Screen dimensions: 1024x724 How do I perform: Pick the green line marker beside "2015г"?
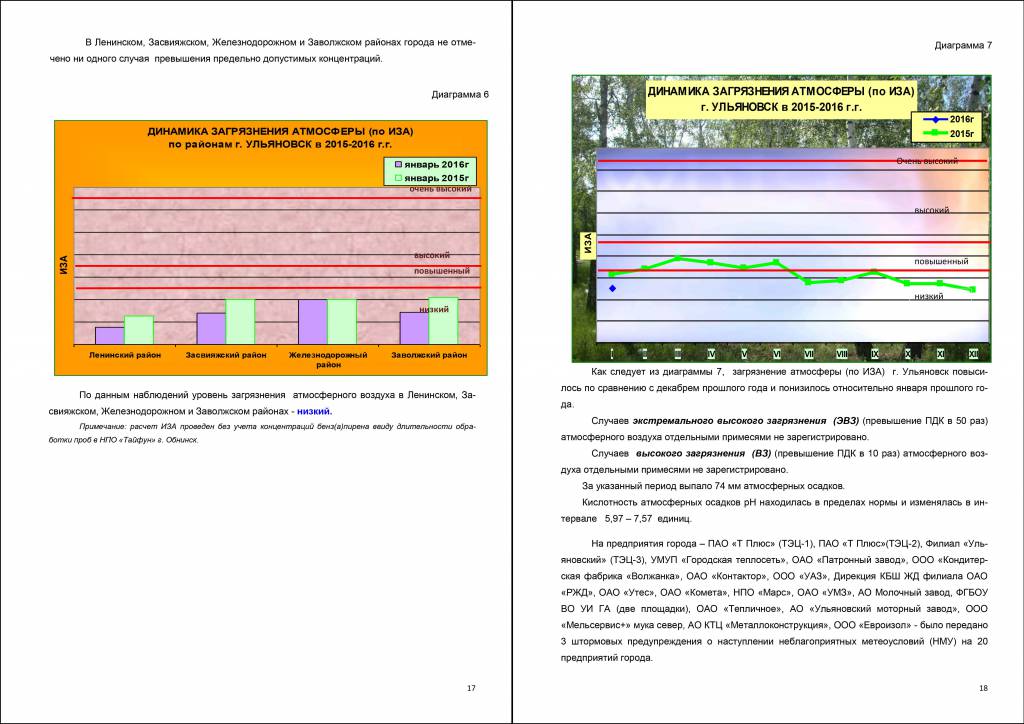pos(935,133)
